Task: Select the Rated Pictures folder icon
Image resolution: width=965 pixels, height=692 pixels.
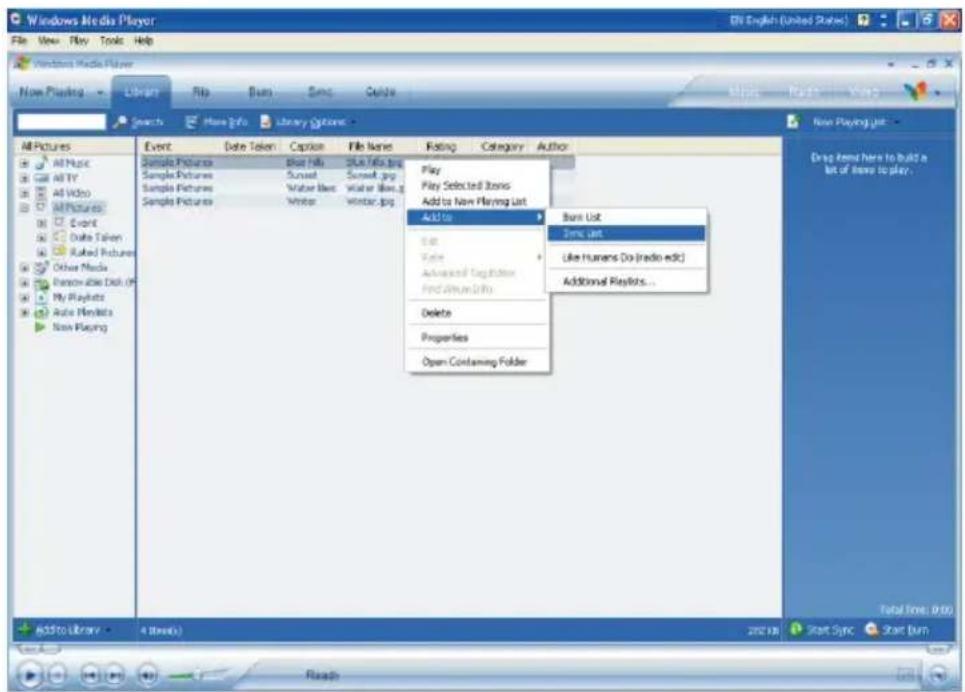Action: pos(59,252)
